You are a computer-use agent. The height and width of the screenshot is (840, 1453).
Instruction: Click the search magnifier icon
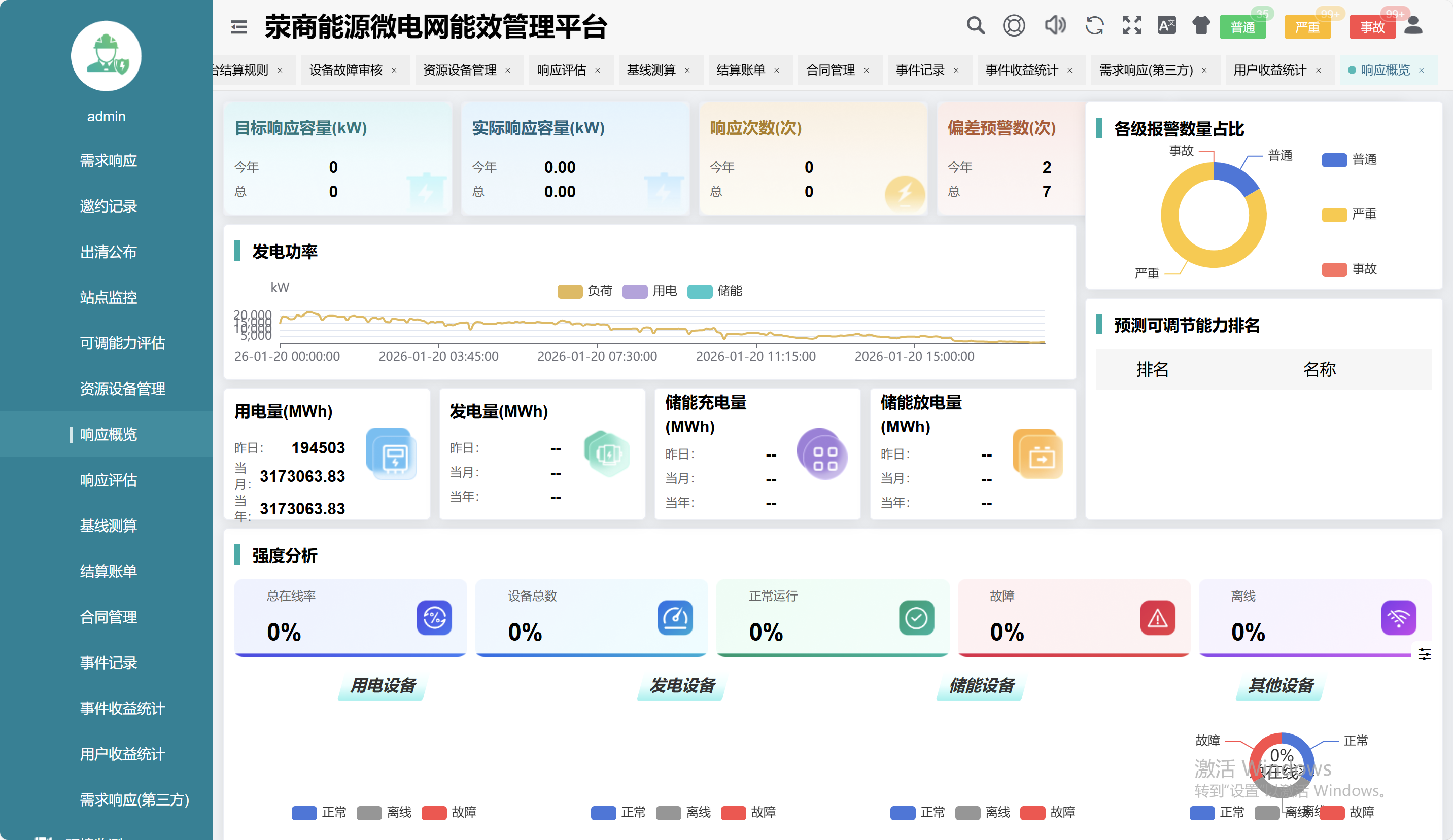pos(975,26)
